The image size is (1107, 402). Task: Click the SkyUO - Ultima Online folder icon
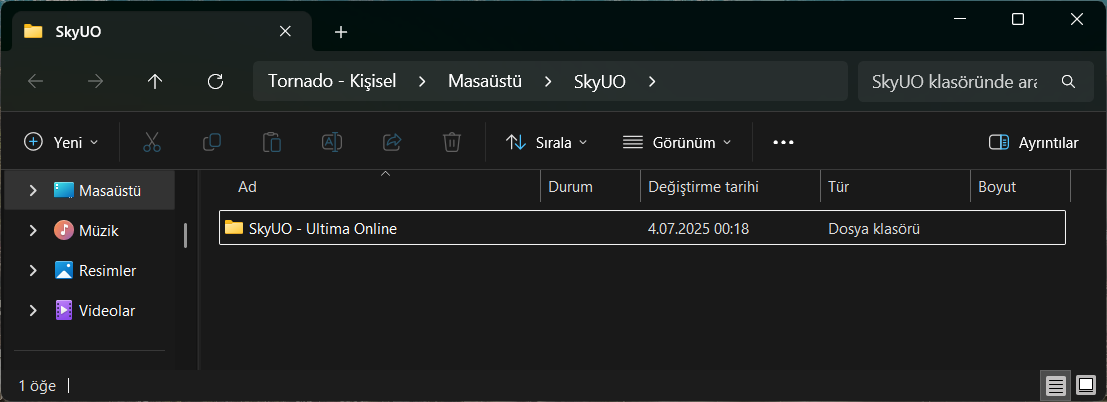pos(234,227)
